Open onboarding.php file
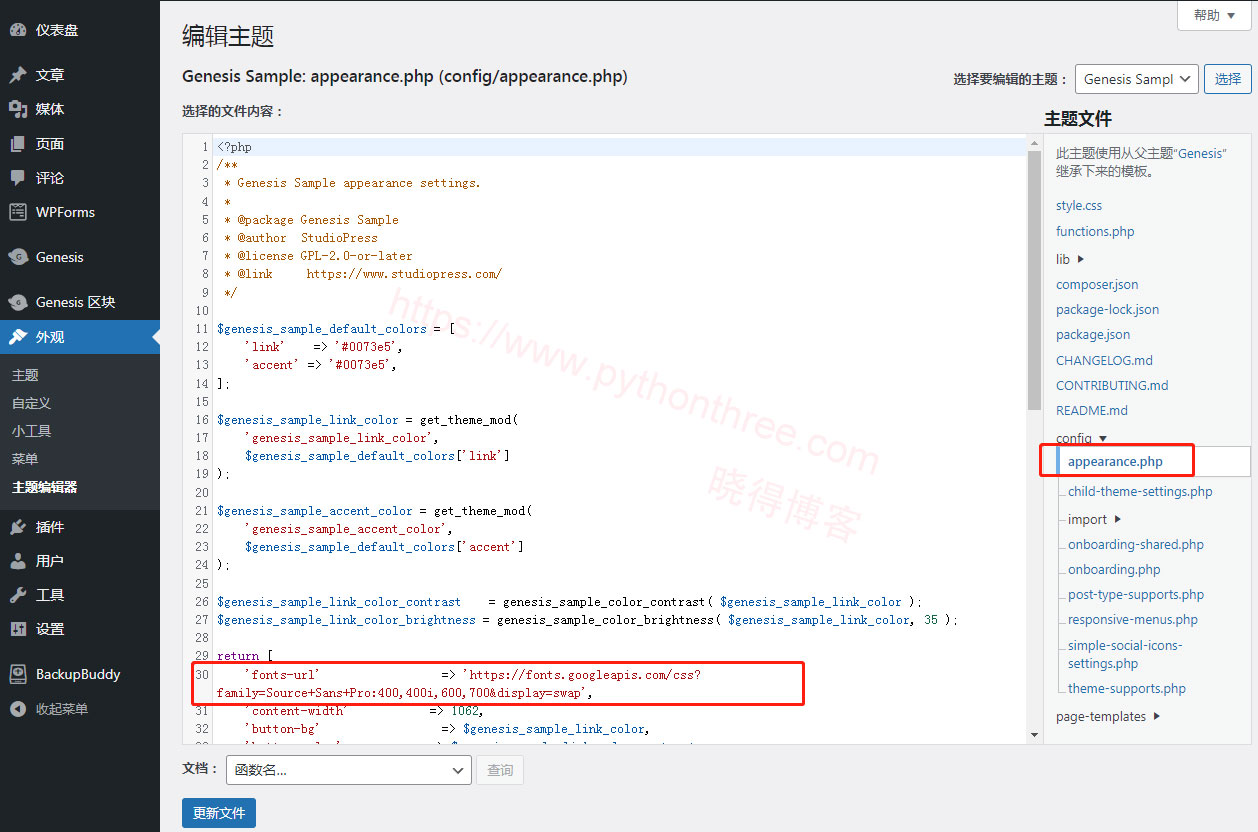Viewport: 1258px width, 832px height. tap(1114, 569)
